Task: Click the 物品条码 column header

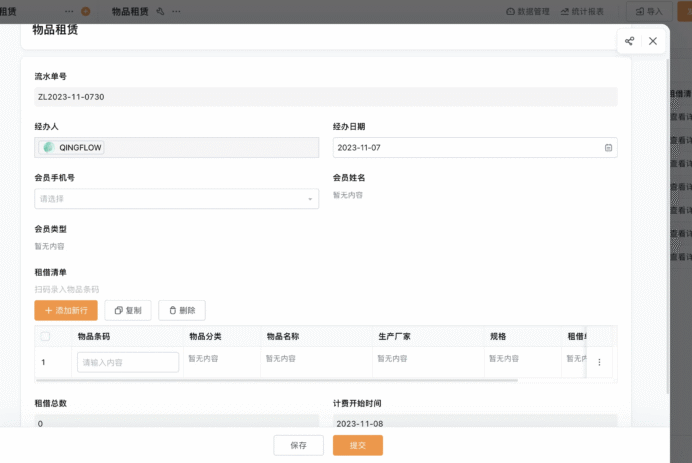Action: click(94, 336)
